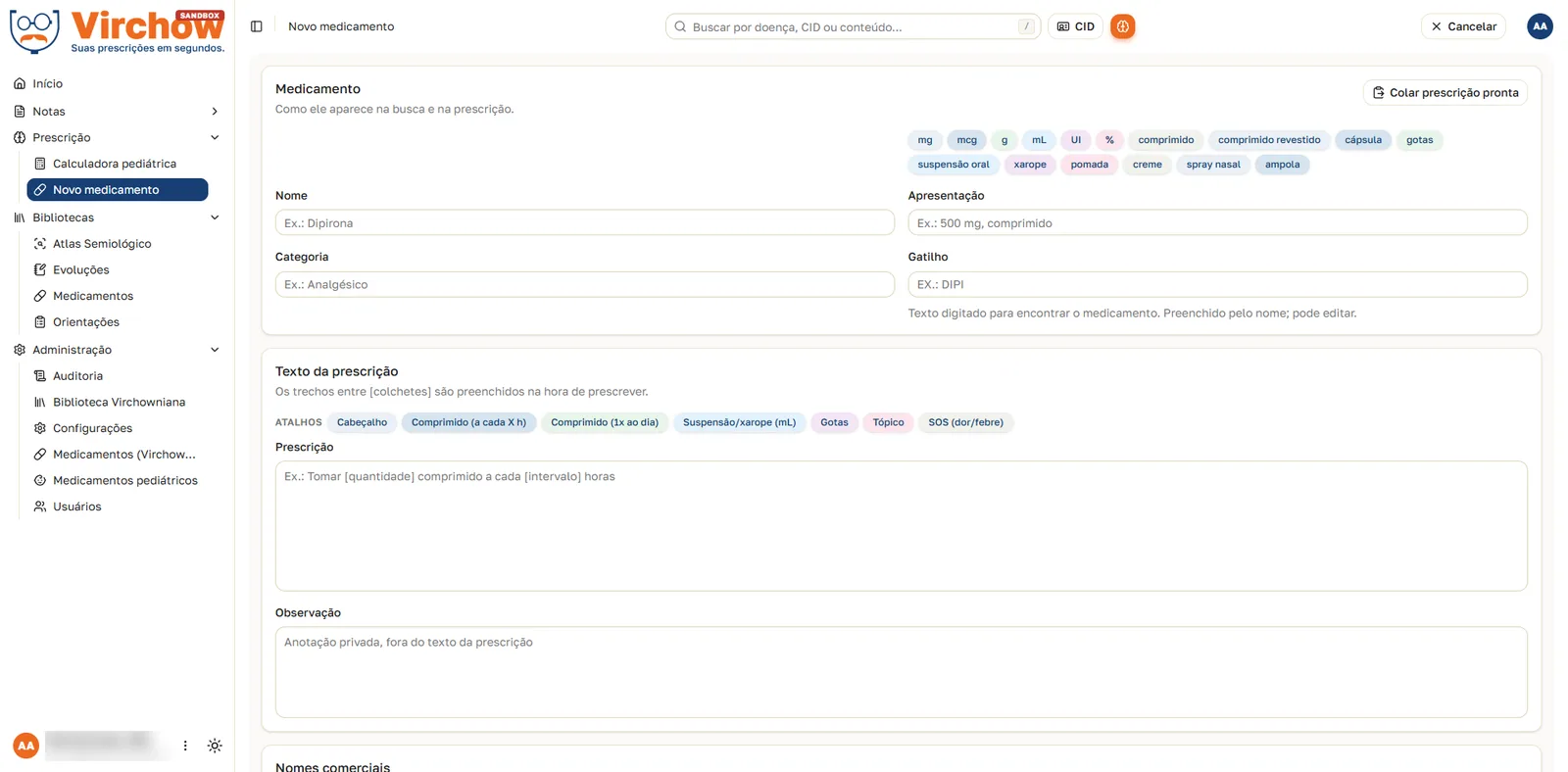The image size is (1568, 772).
Task: Collapse the Administração section chevron
Action: [215, 350]
